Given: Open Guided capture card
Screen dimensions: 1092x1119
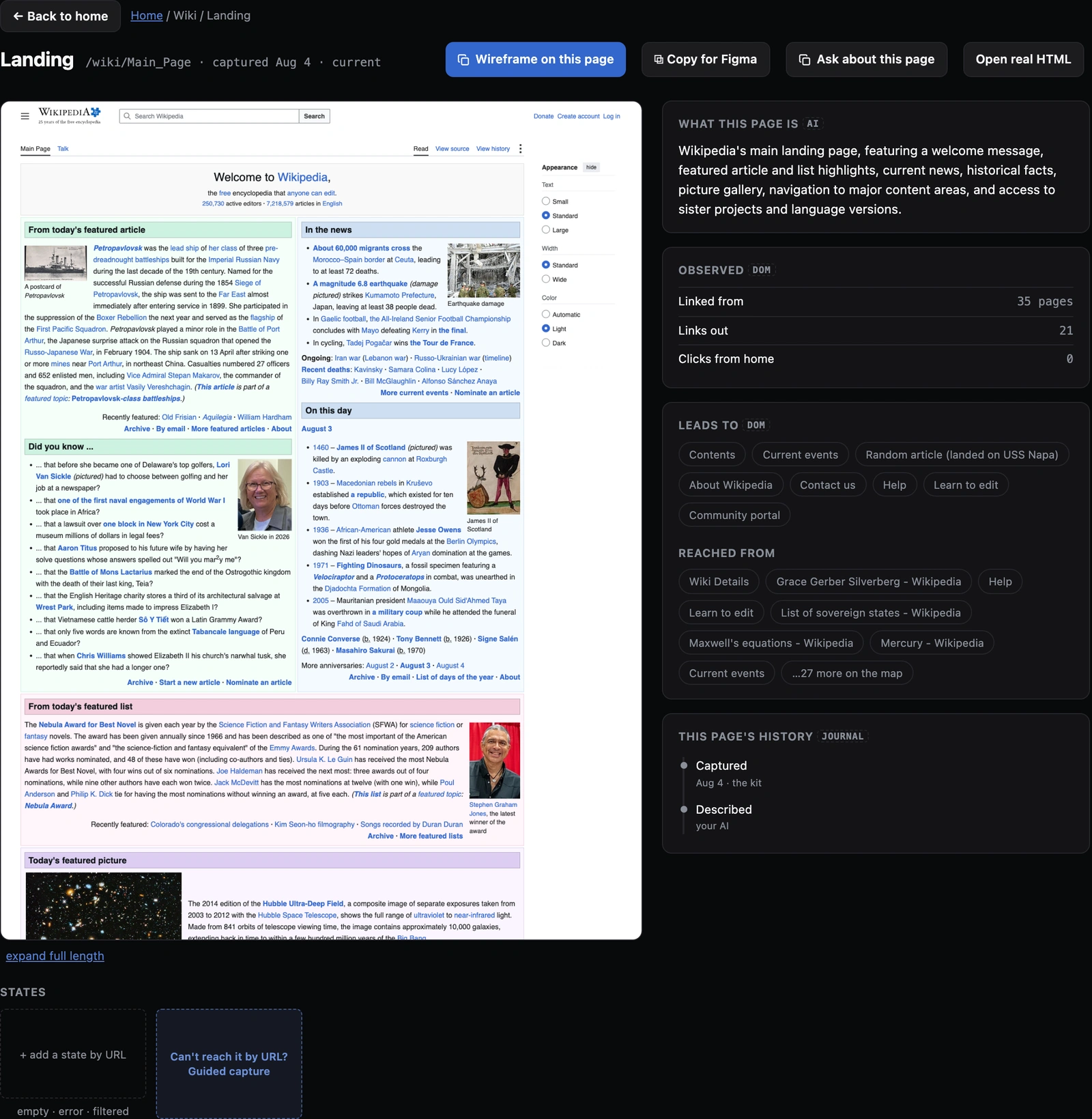Looking at the screenshot, I should click(229, 1063).
